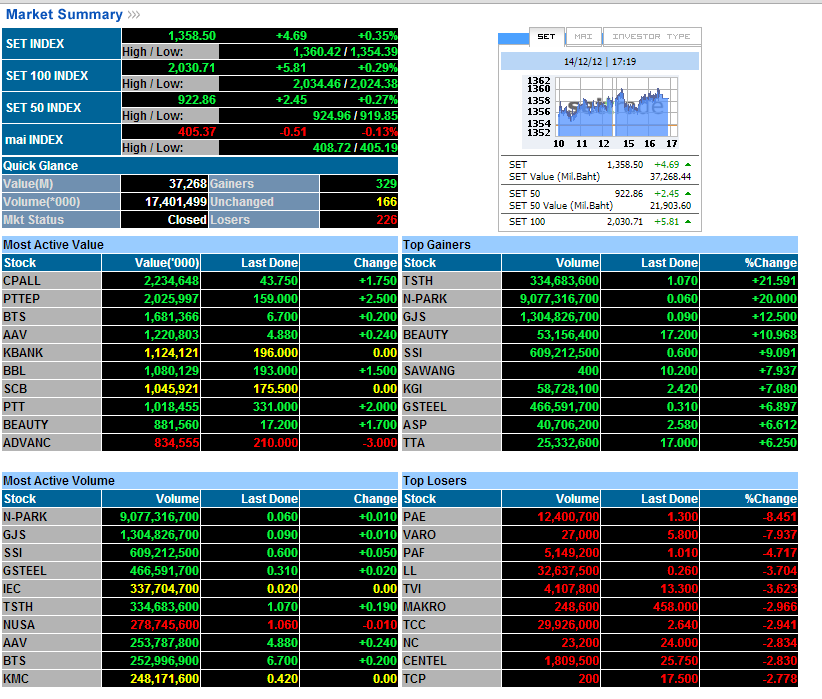Open ADVANC in Most Active Value

pyautogui.click(x=27, y=443)
